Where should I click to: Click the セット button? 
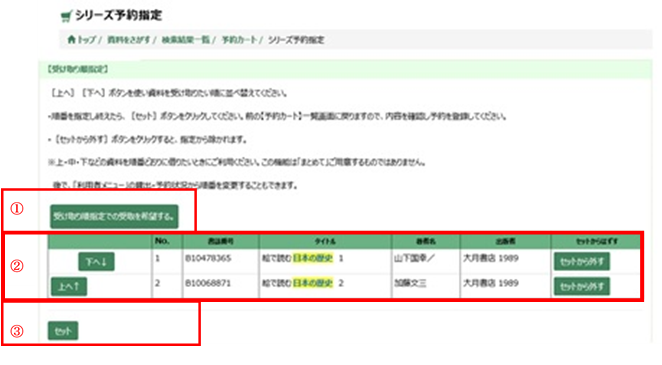point(63,331)
